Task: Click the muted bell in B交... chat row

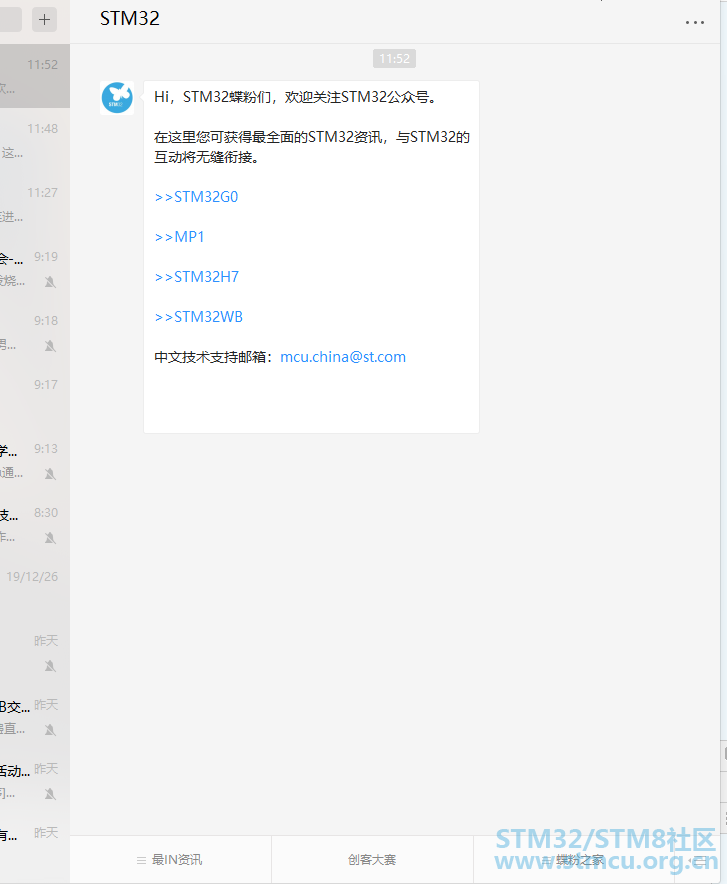Action: [50, 730]
